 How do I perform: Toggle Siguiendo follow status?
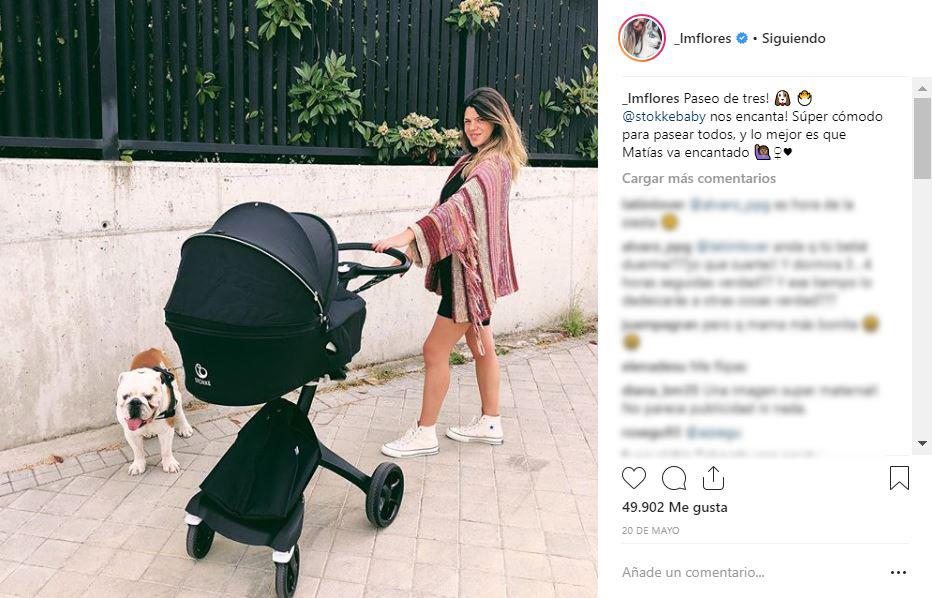[794, 38]
